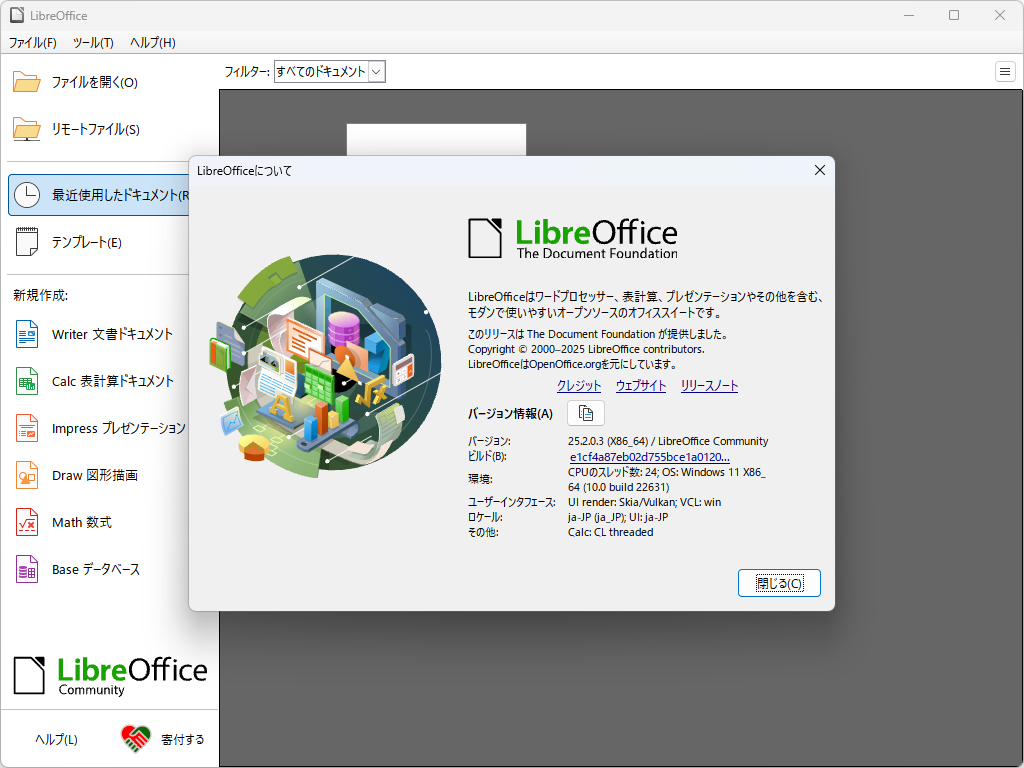Create a new Base database
1024x768 pixels.
click(x=93, y=568)
